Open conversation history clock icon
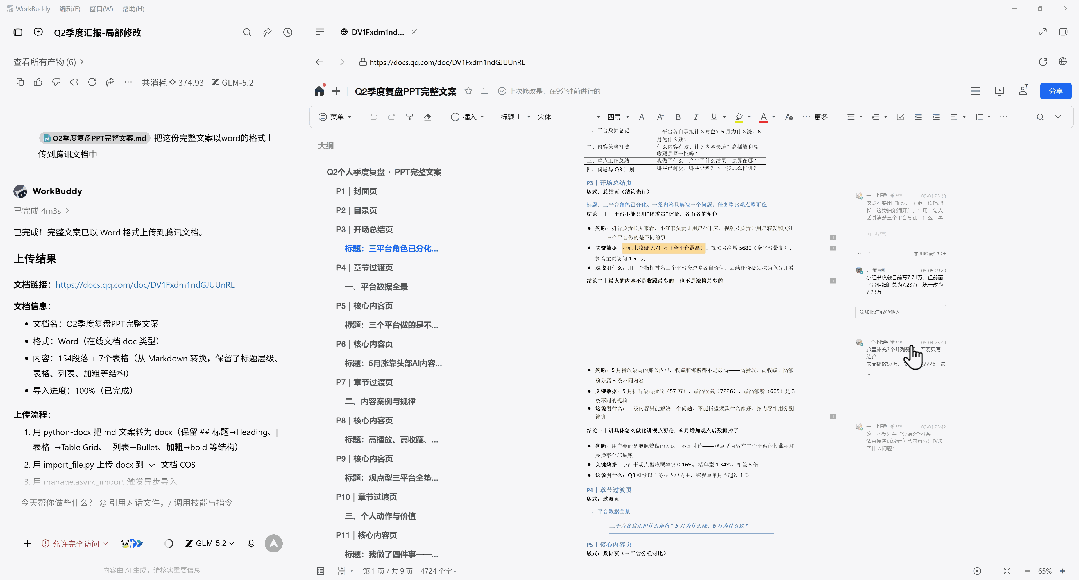The height and width of the screenshot is (580, 1079). coord(288,32)
